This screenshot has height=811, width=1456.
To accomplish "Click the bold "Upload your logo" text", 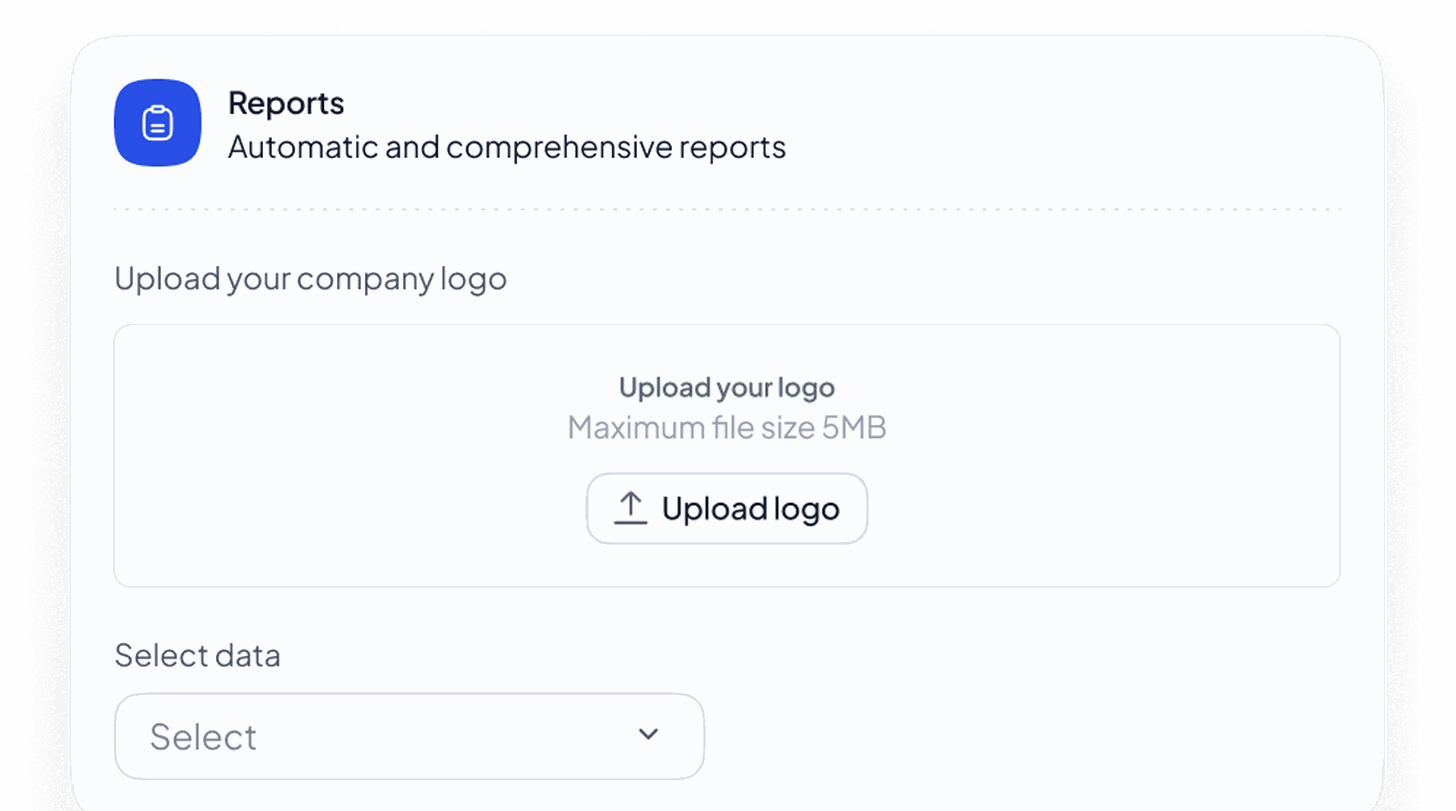I will (x=726, y=387).
